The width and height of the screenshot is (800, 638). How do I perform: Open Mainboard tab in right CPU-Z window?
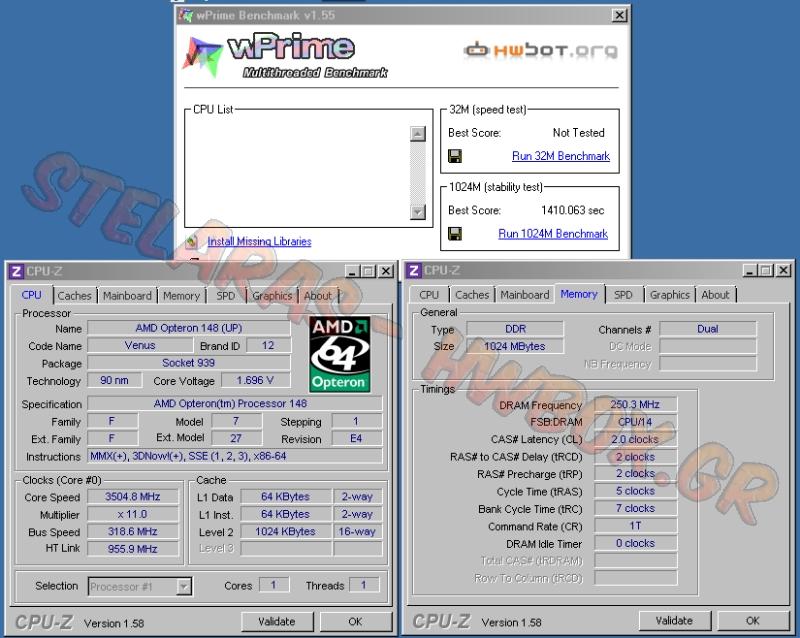point(524,295)
